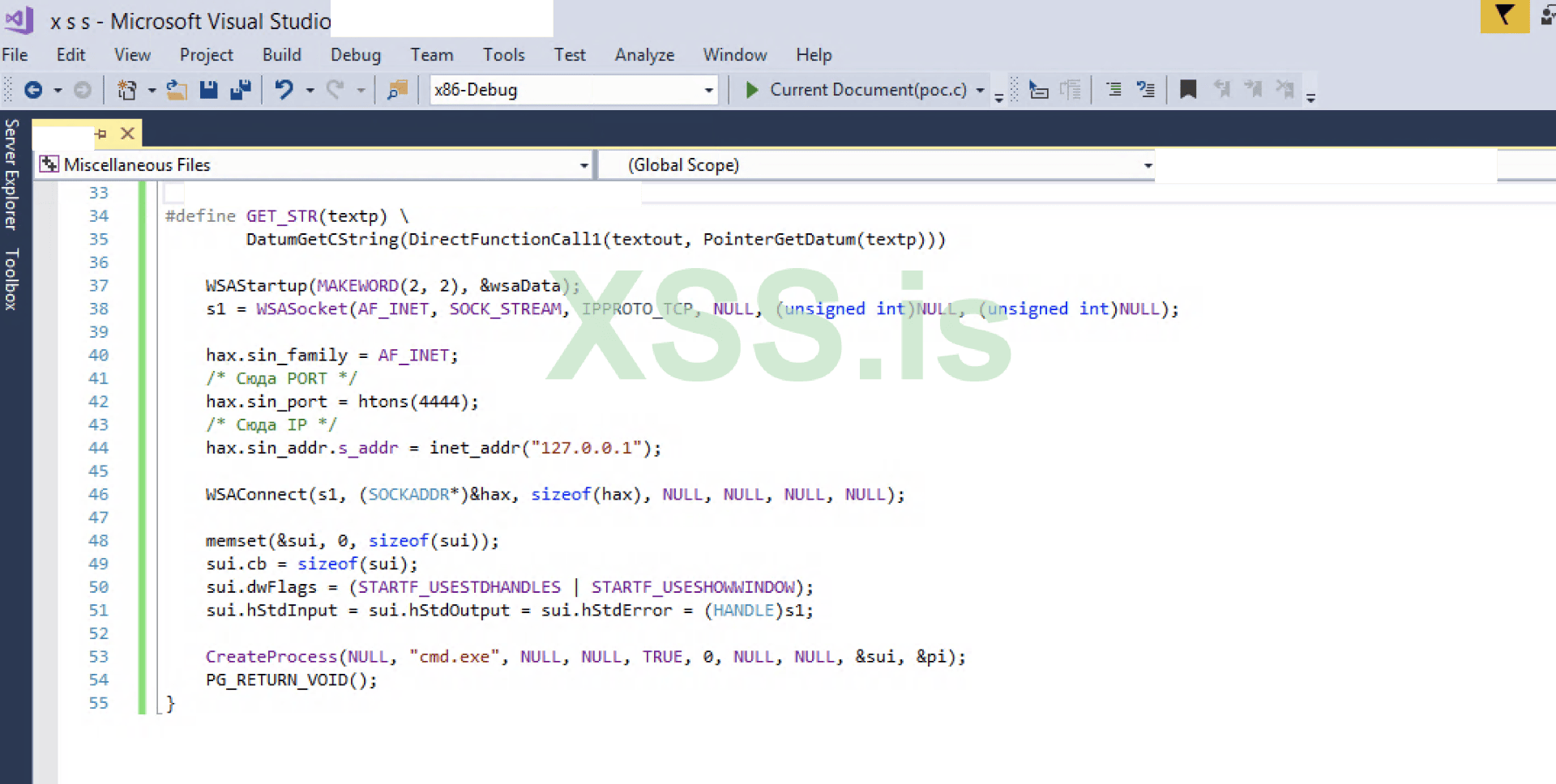Open the Analyze menu

(x=644, y=54)
